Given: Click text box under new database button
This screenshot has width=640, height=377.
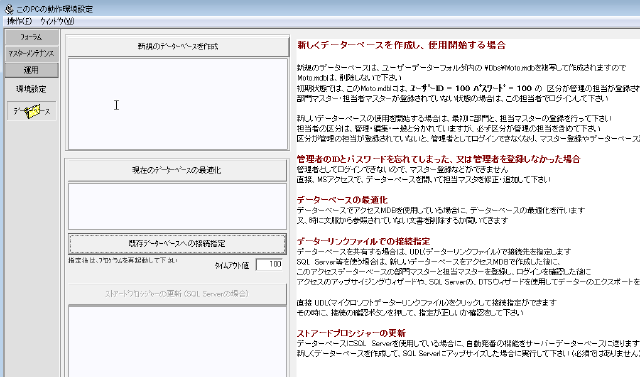Looking at the screenshot, I should click(178, 104).
